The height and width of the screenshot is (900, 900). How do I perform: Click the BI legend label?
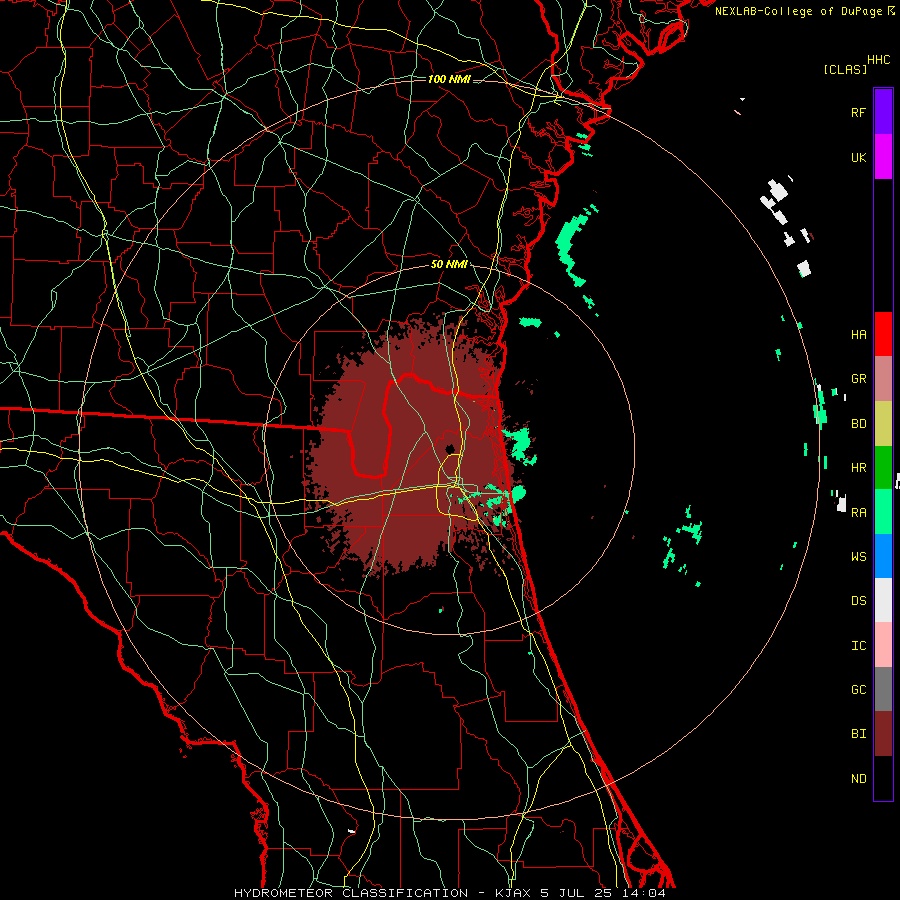(858, 734)
